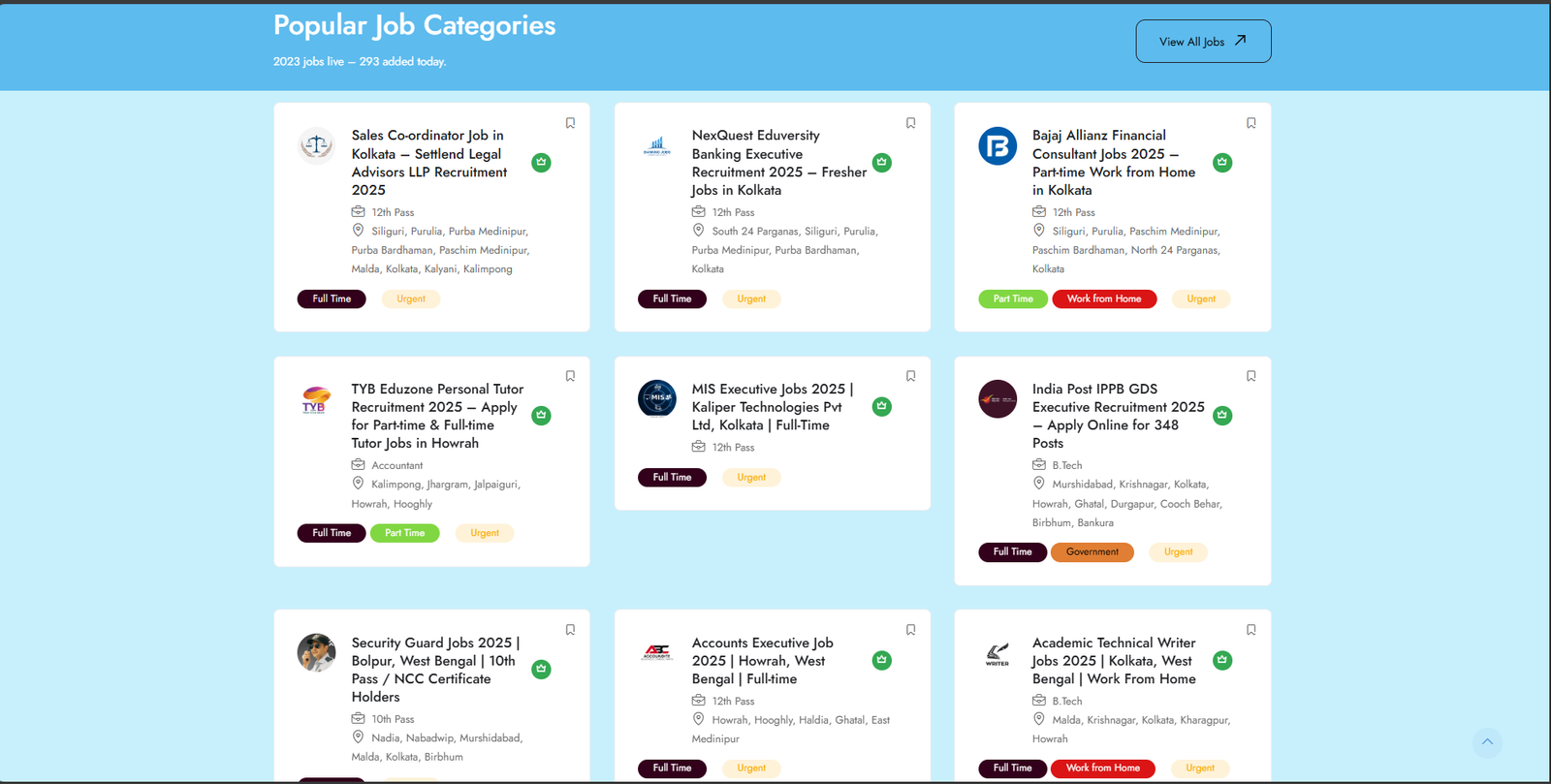Click the green featured badge on Security Guard job
The width and height of the screenshot is (1551, 784).
tap(541, 669)
